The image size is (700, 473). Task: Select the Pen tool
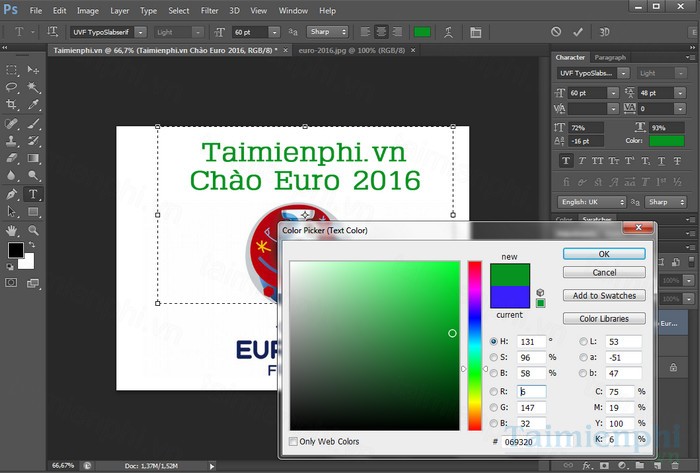click(12, 194)
